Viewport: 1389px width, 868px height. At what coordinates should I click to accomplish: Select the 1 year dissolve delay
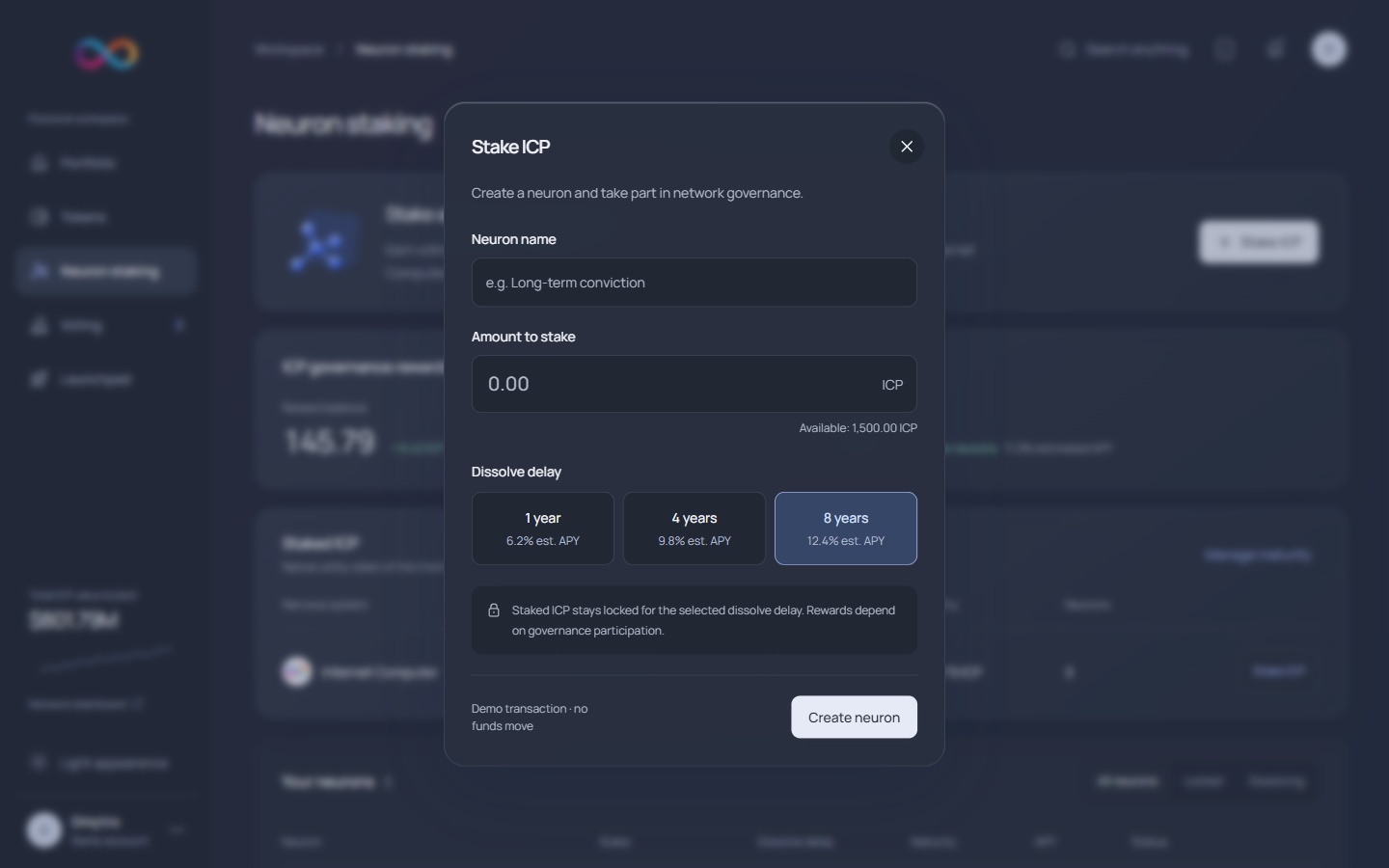[543, 529]
